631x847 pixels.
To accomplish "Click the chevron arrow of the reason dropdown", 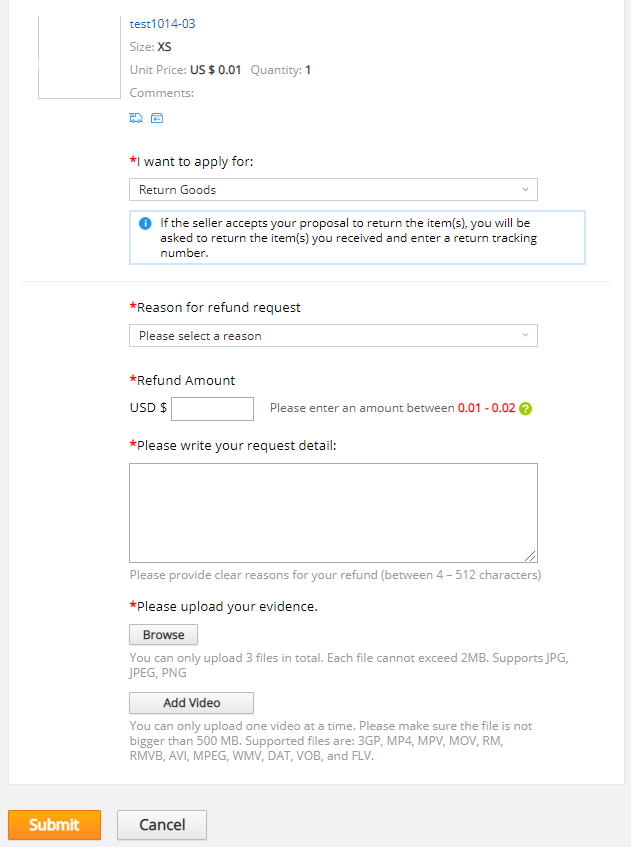I will coord(525,335).
